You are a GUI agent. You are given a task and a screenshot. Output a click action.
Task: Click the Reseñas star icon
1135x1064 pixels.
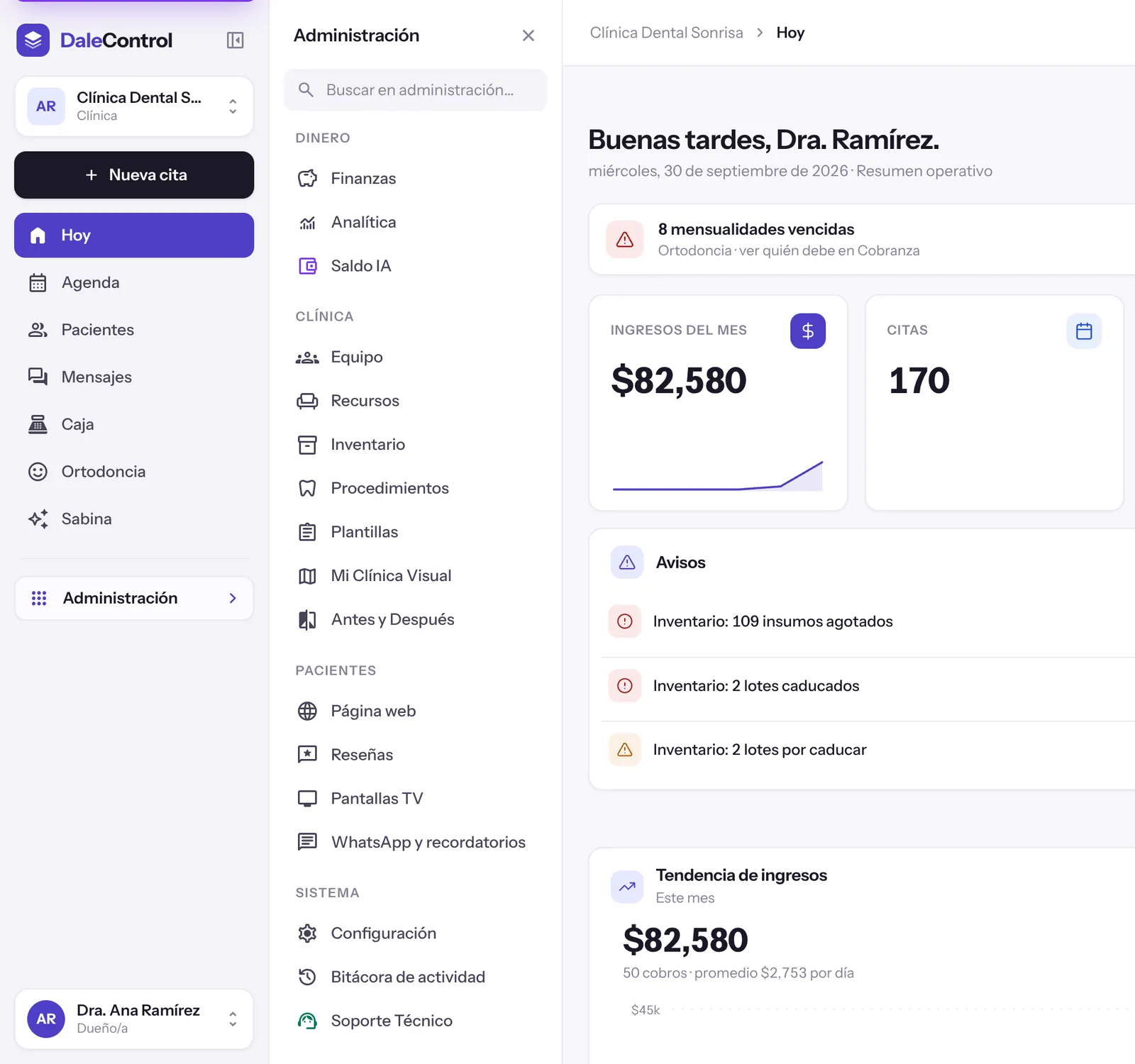[307, 755]
